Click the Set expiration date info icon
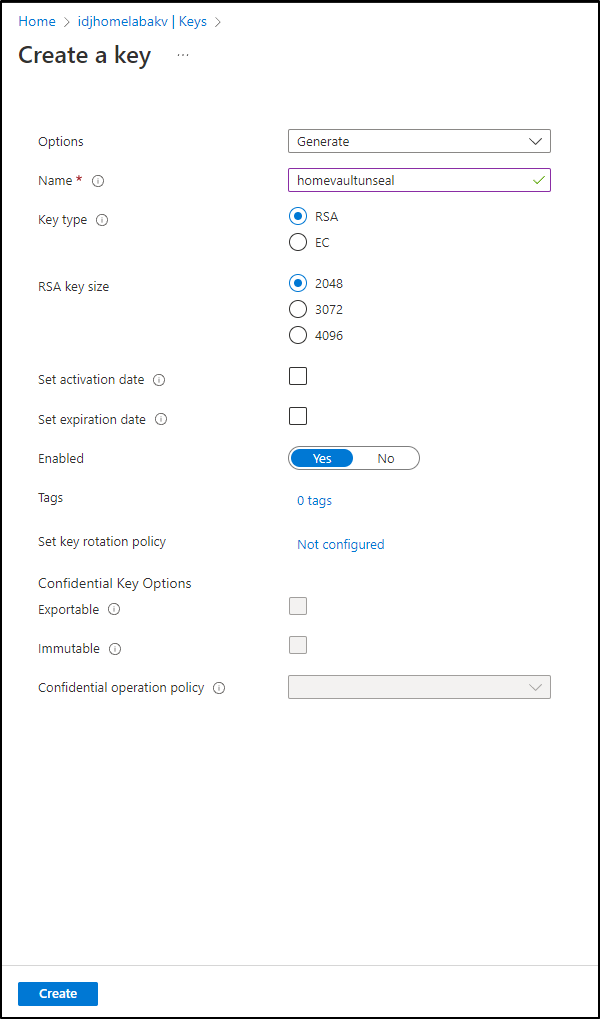600x1019 pixels. (x=161, y=420)
